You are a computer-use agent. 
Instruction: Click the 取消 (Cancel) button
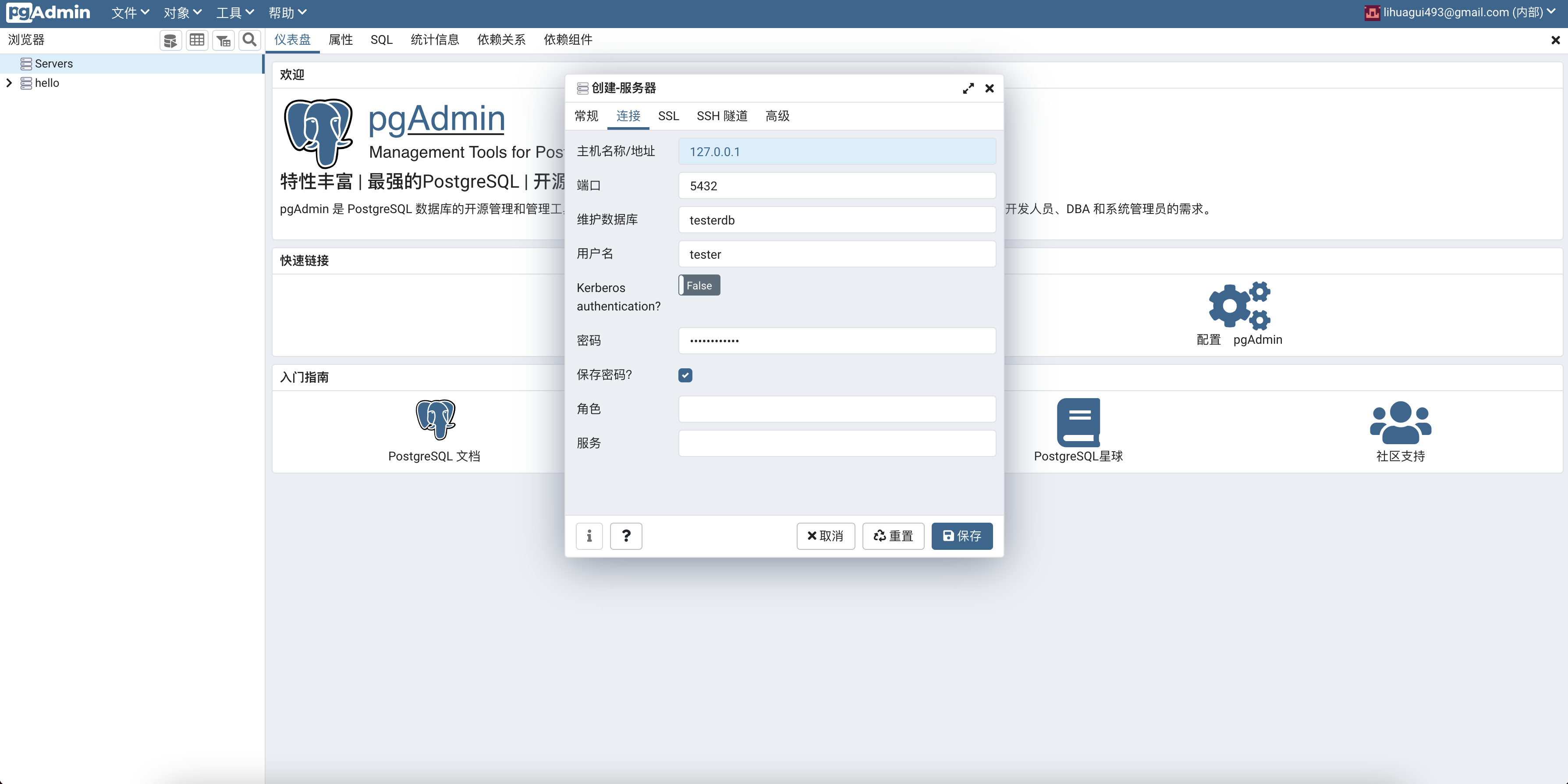point(825,536)
